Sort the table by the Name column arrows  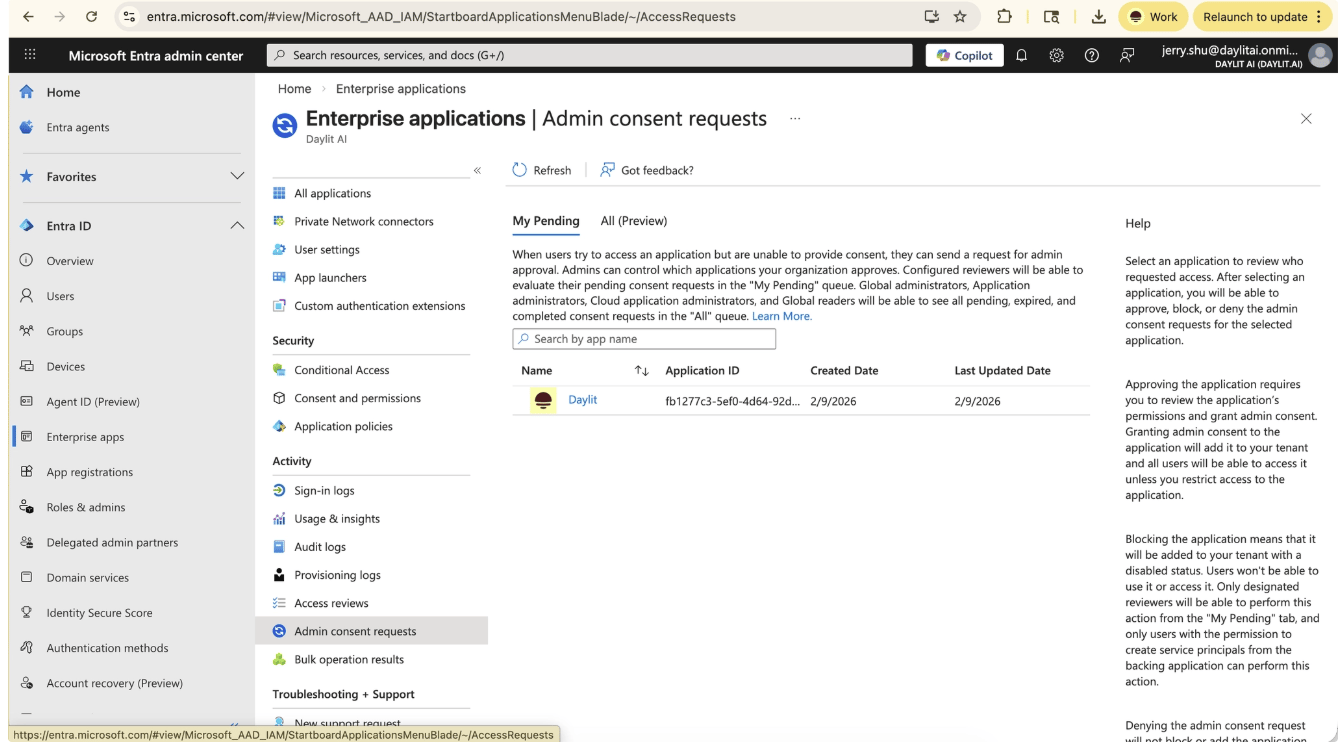pos(642,371)
